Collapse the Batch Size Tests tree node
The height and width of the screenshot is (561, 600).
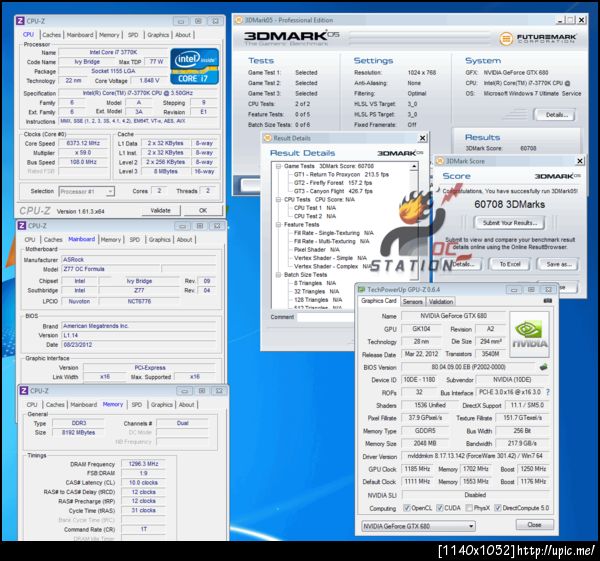279,275
